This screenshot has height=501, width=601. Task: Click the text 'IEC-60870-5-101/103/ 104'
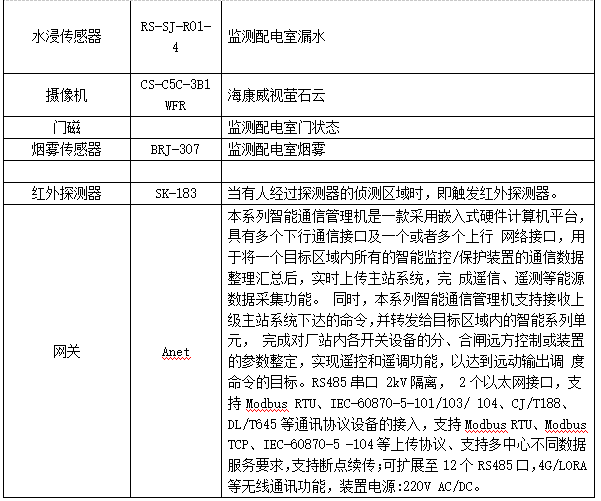coord(414,403)
